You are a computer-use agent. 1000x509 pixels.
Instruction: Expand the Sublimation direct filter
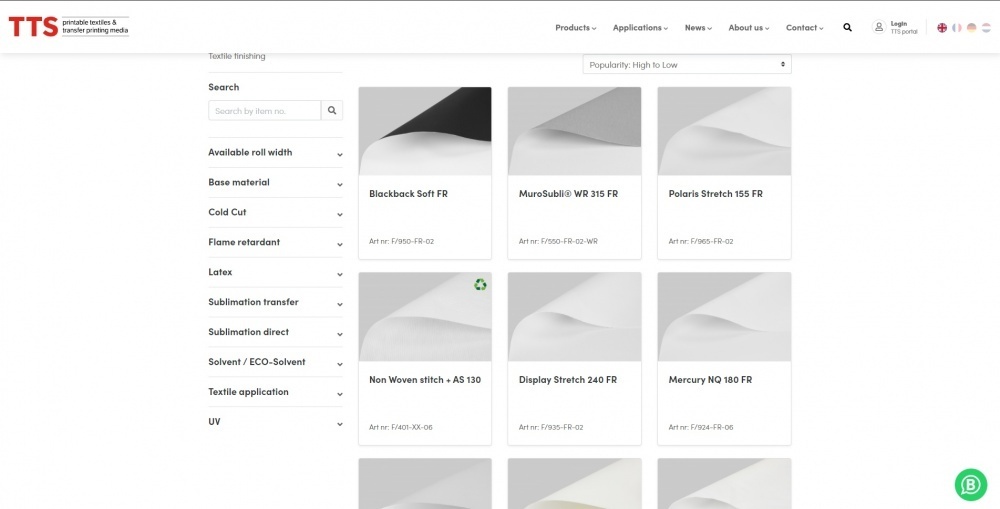coord(276,332)
